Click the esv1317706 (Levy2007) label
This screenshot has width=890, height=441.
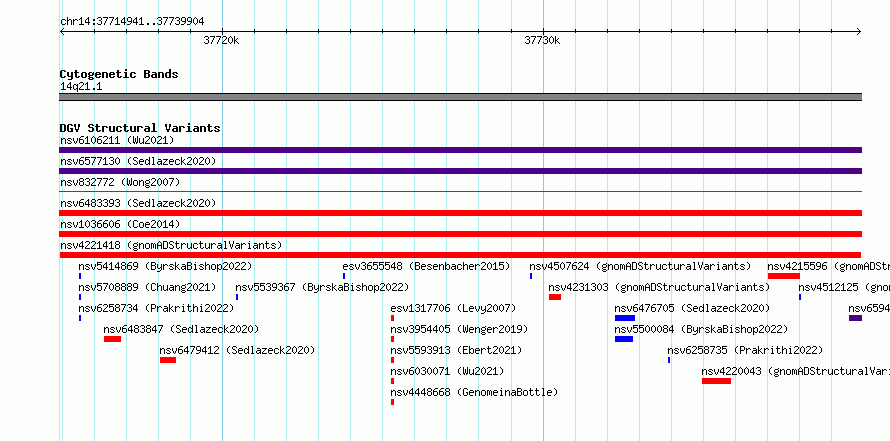(453, 308)
